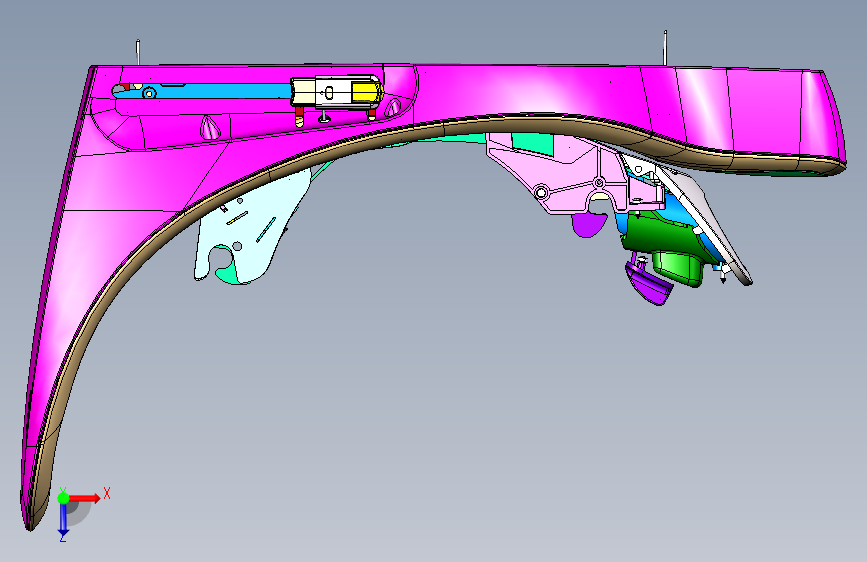Image resolution: width=867 pixels, height=562 pixels.
Task: Click the green Y axis origin dot
Action: (63, 498)
